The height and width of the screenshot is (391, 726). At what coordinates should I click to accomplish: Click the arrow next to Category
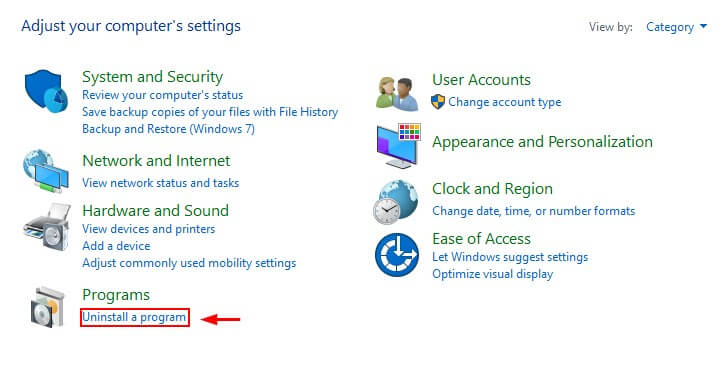click(703, 26)
